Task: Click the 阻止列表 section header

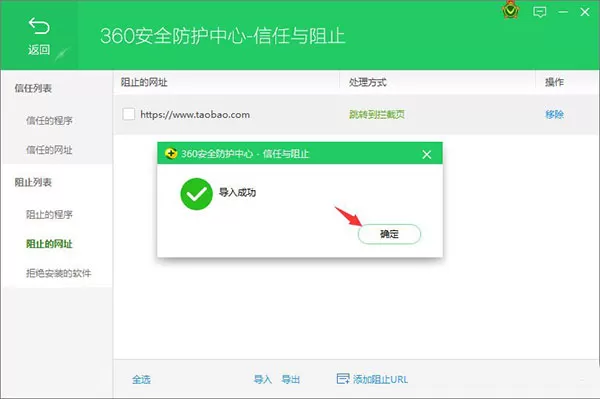Action: click(33, 182)
